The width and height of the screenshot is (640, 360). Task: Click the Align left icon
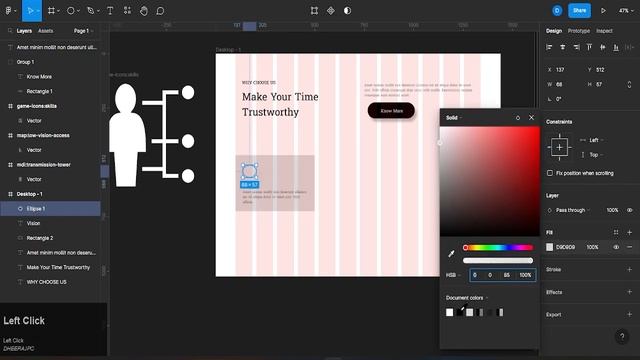[x=549, y=47]
